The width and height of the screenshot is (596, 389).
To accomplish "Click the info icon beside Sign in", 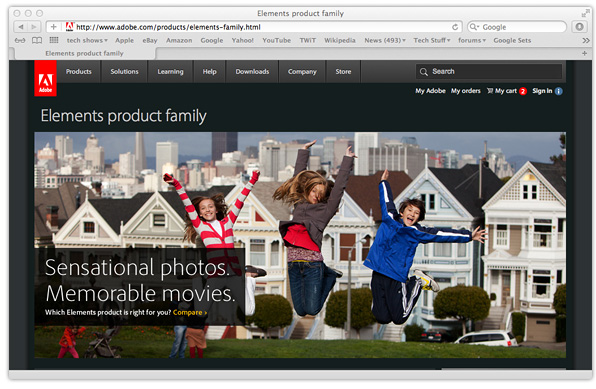I will 558,91.
